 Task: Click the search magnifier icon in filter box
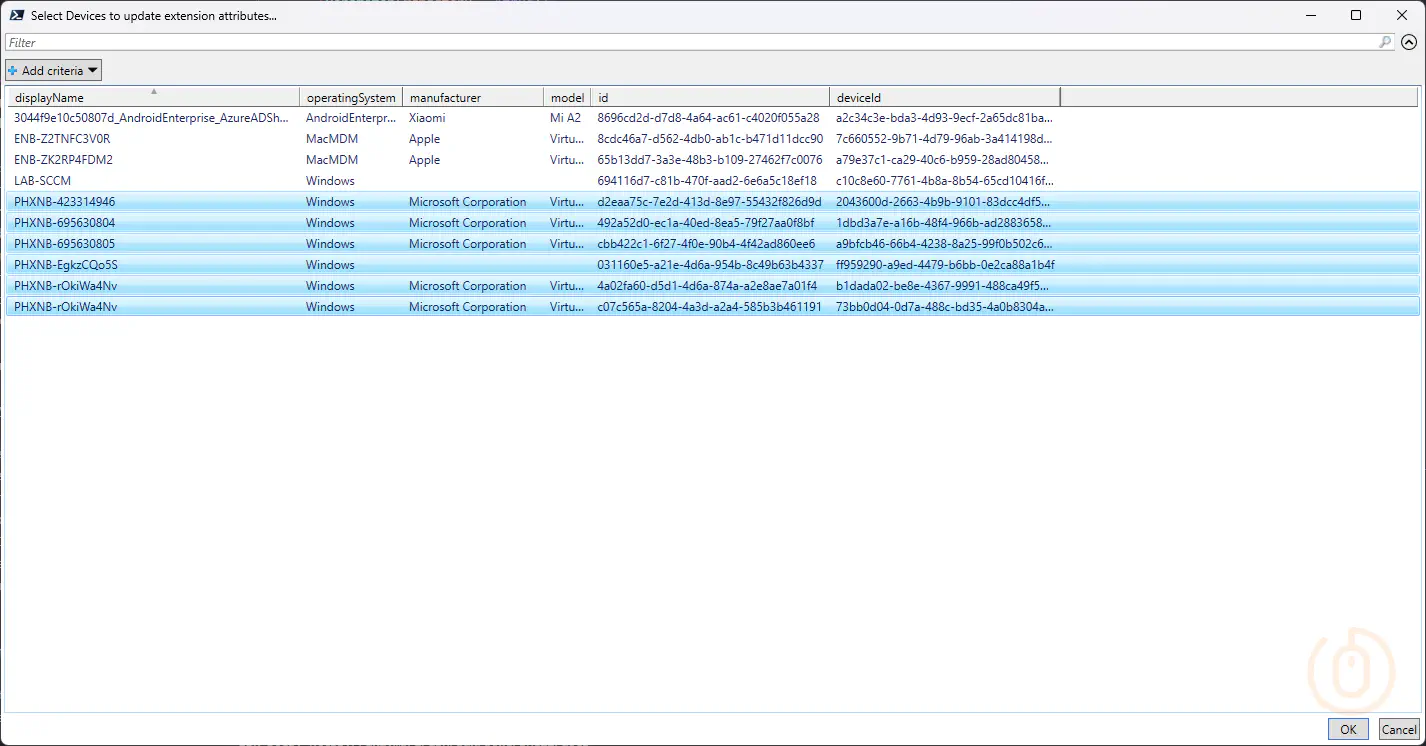tap(1385, 42)
